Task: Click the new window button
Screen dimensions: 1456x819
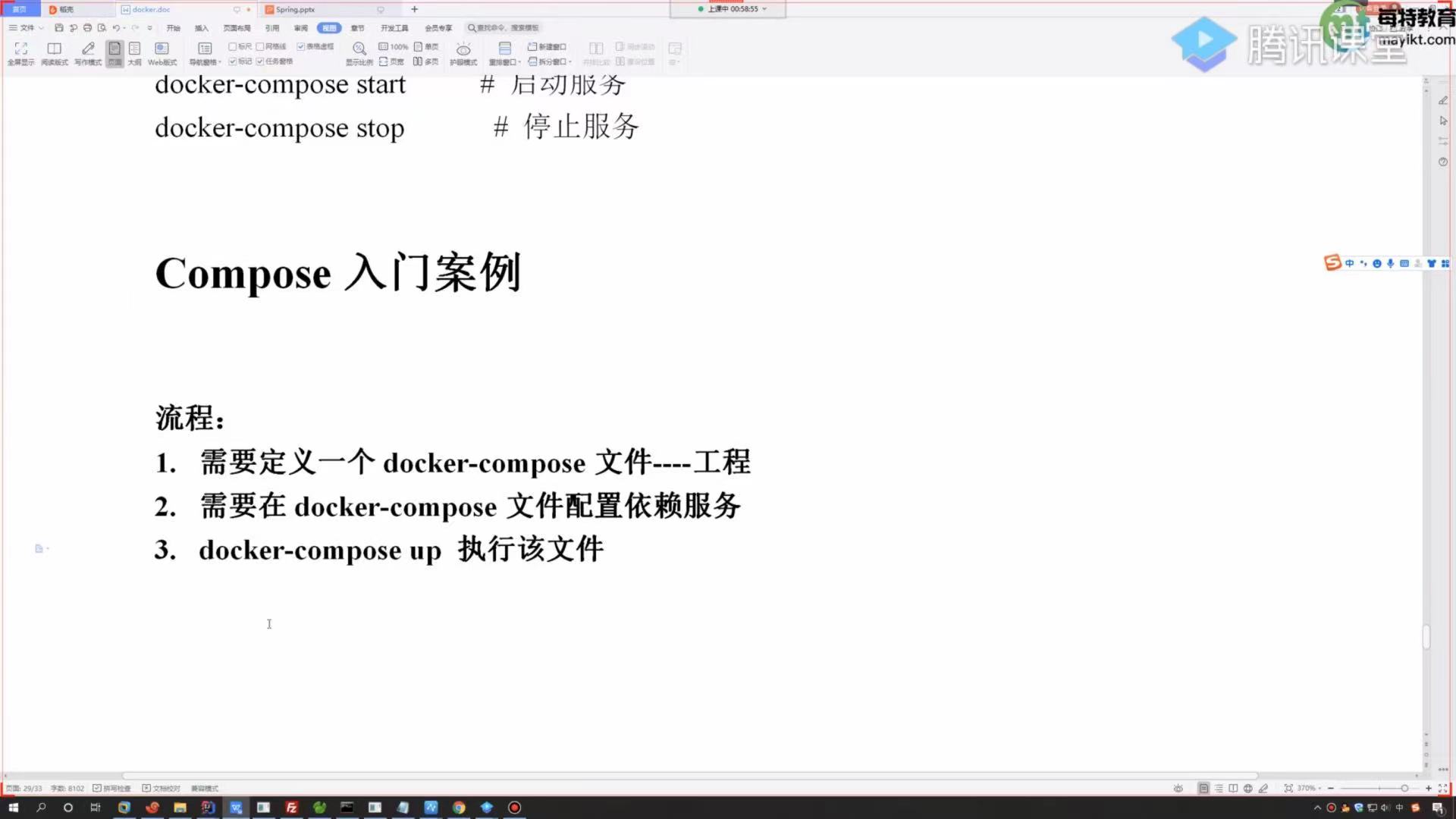Action: [x=547, y=47]
